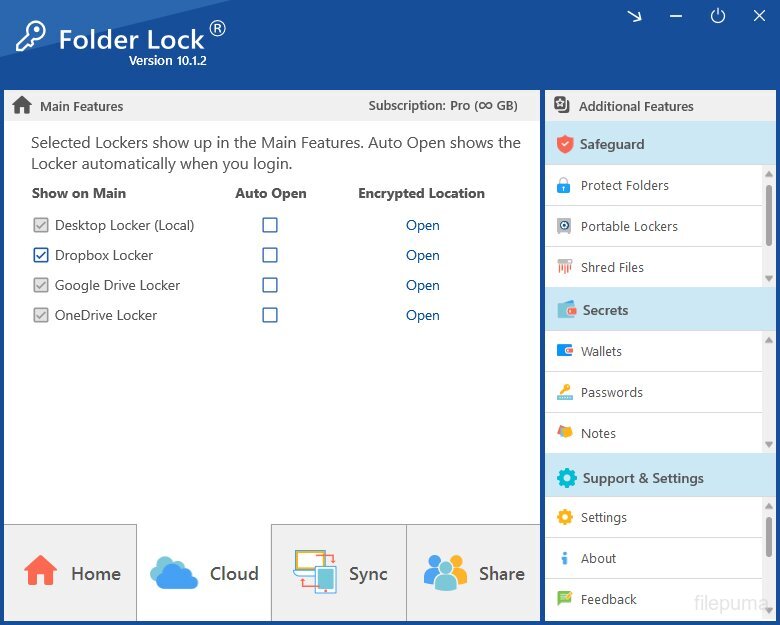This screenshot has width=780, height=625.
Task: Open Google Drive Locker encrypted location
Action: point(422,285)
